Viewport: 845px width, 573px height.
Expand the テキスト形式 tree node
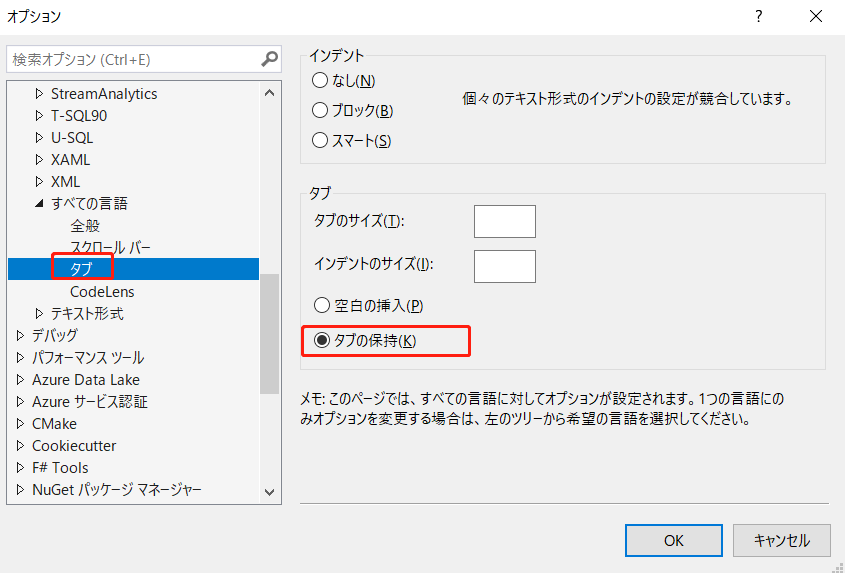coord(39,313)
